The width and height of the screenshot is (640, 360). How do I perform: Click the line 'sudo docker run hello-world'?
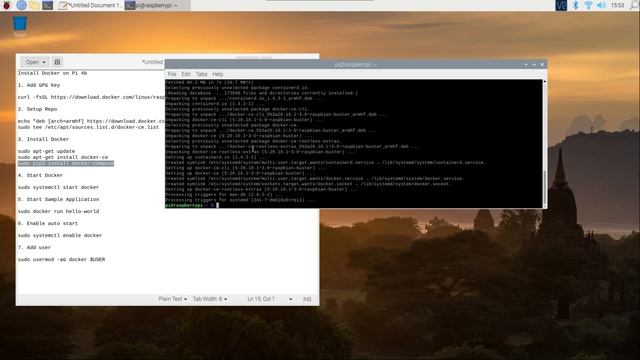58,211
